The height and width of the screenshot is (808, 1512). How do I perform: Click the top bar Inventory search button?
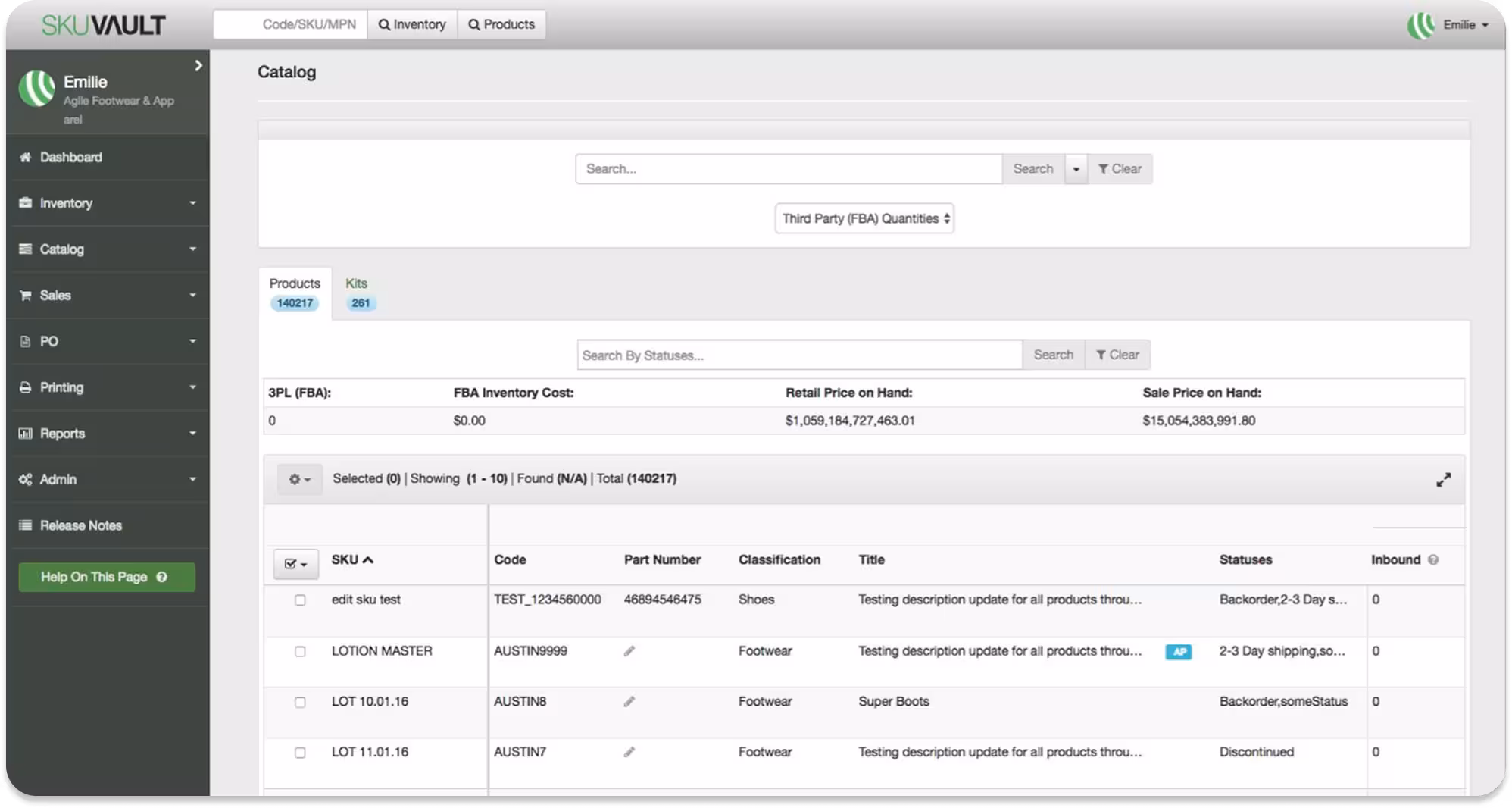pyautogui.click(x=412, y=24)
